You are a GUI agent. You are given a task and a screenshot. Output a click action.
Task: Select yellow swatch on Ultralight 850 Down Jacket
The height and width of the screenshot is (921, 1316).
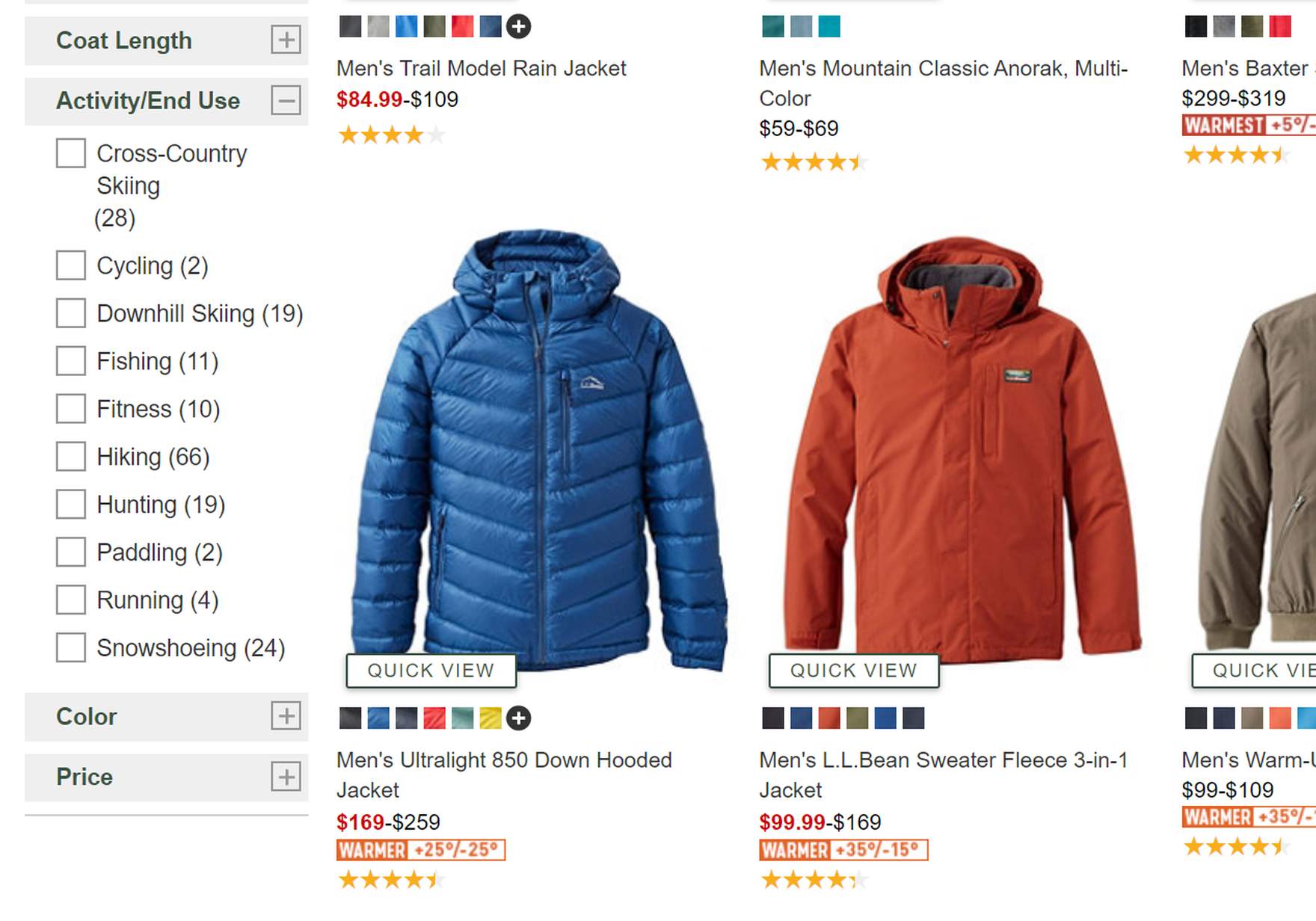pos(491,718)
